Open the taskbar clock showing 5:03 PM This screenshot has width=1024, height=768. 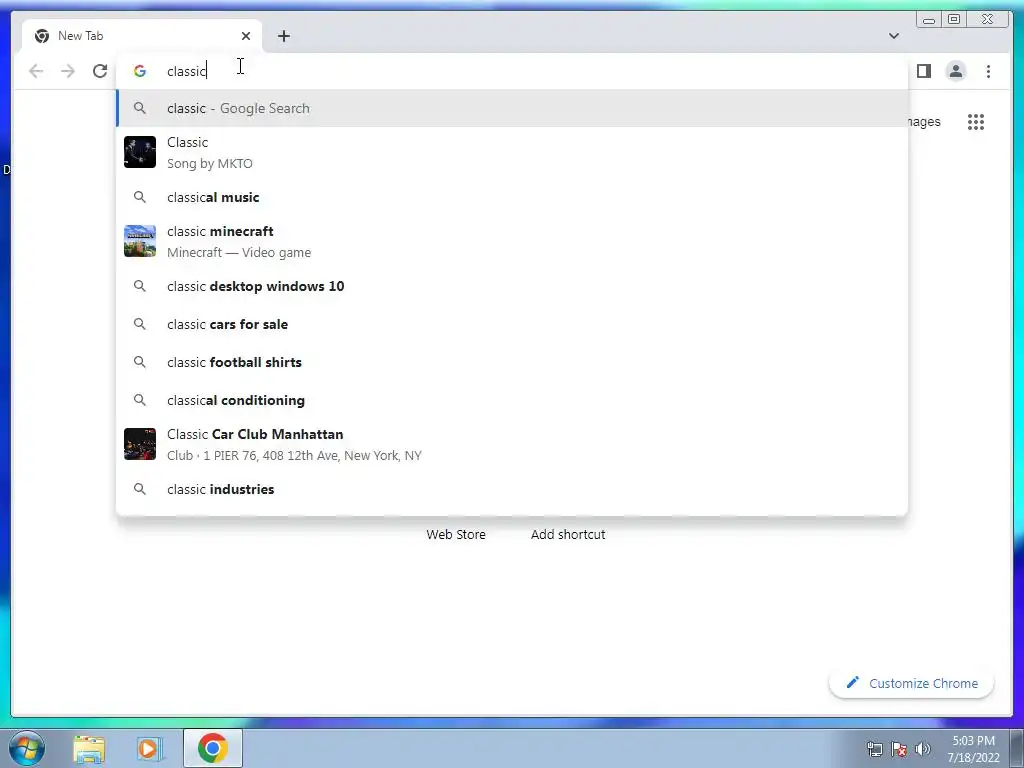(973, 749)
